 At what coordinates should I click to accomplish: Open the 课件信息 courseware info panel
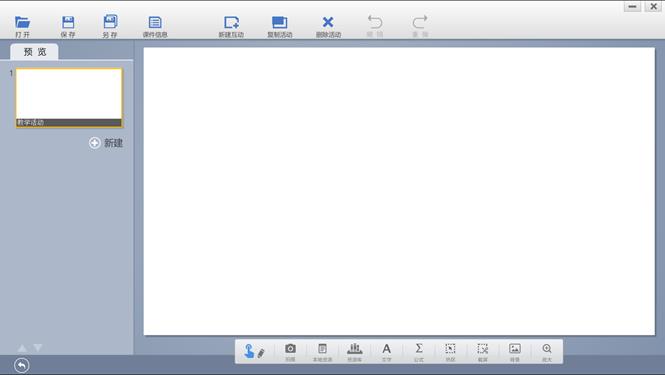pyautogui.click(x=155, y=26)
